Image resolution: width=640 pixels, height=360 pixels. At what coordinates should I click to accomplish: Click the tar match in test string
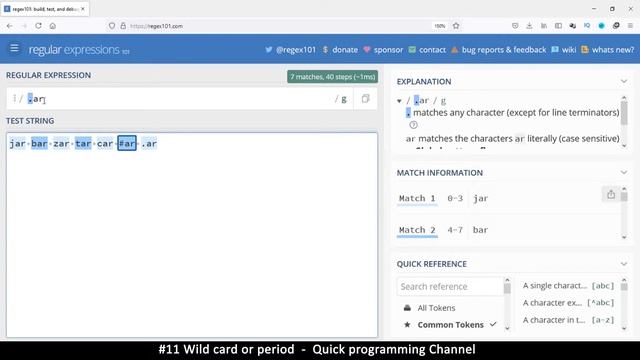coord(83,143)
